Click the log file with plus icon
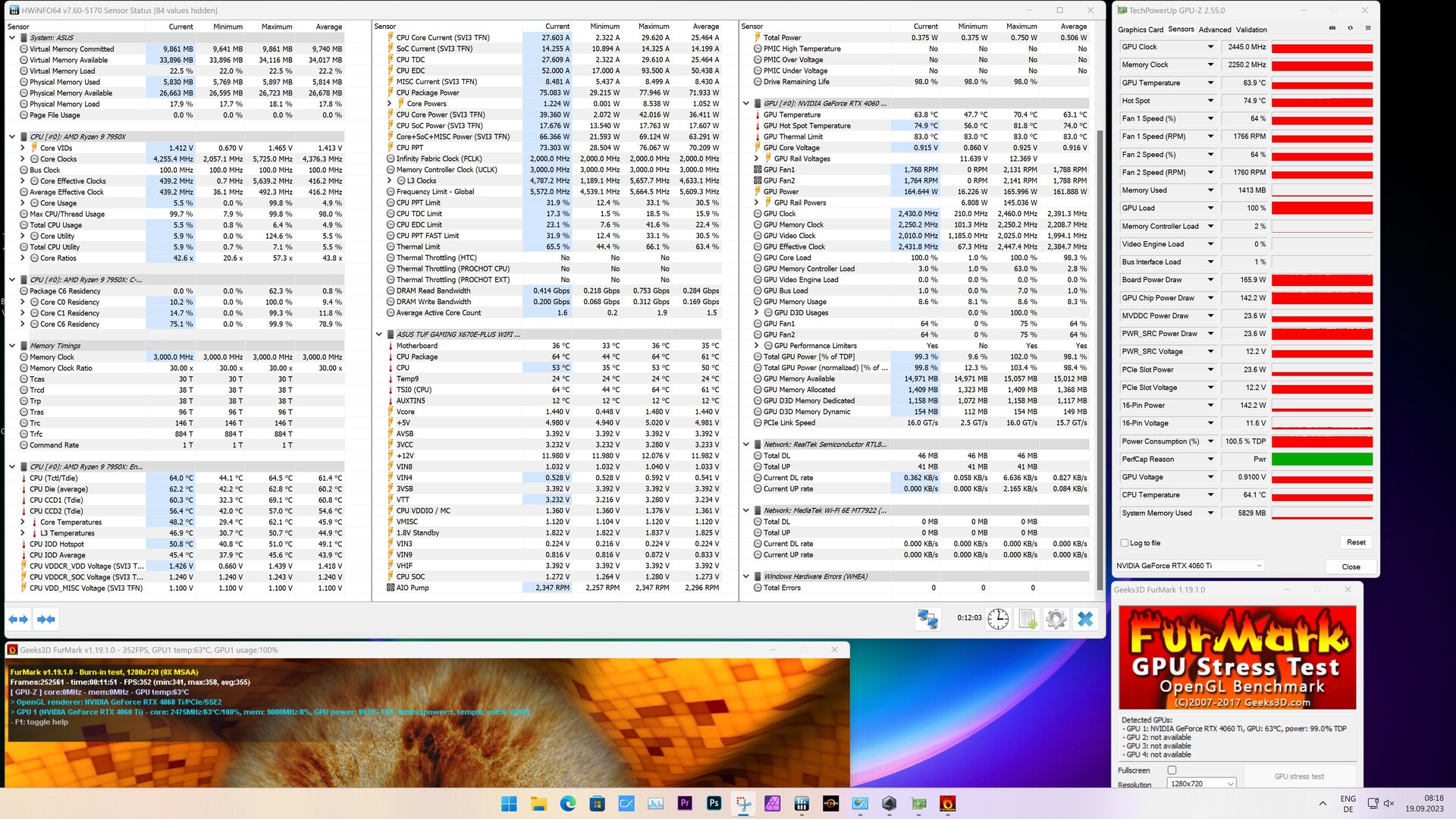The width and height of the screenshot is (1456, 819). 1028,619
